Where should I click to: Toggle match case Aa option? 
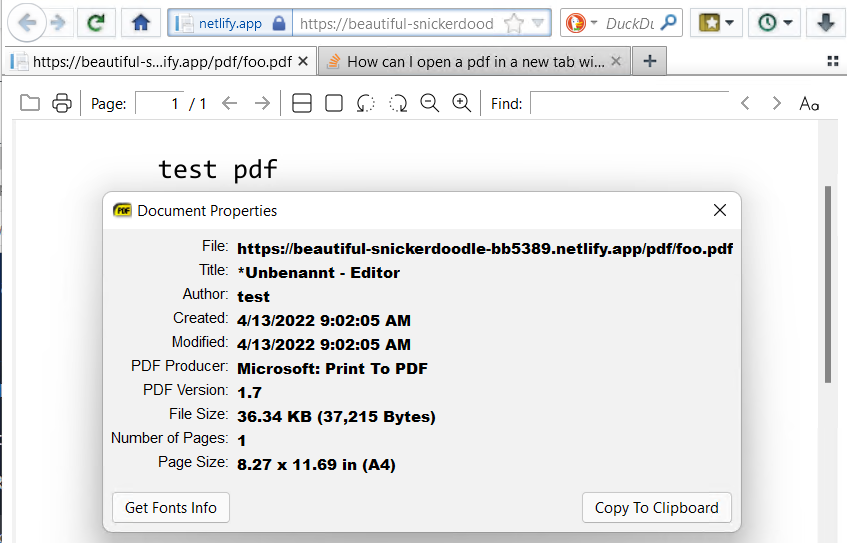809,103
